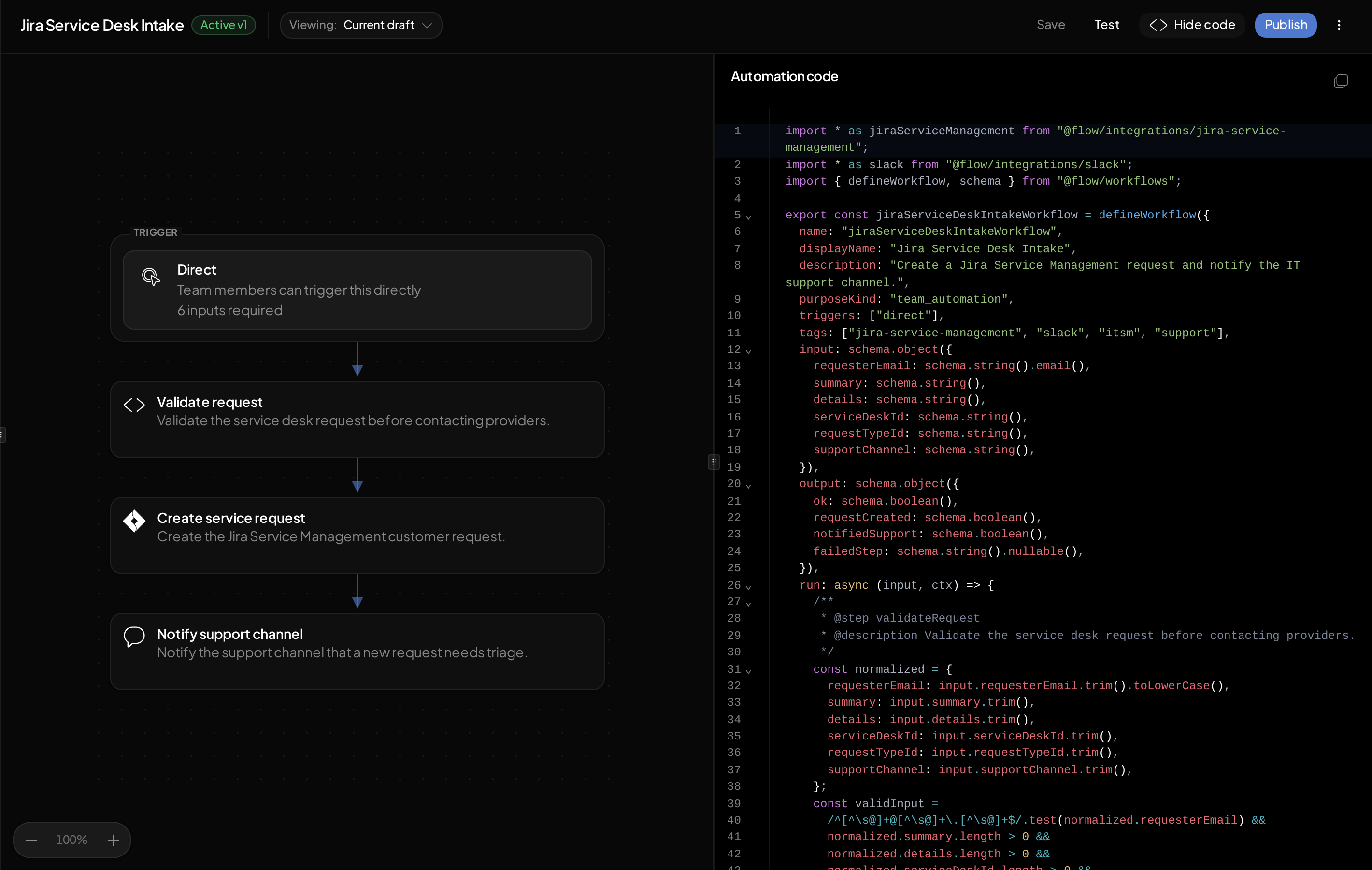Screen dimensions: 1372x870
Task: Click 'notifiedSupport' on code line 23
Action: click(x=865, y=534)
